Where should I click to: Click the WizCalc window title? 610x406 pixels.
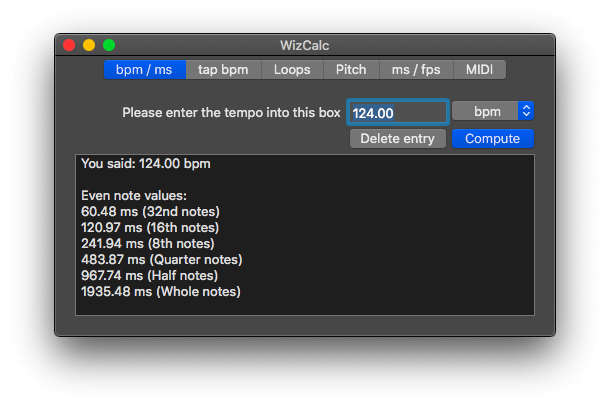pyautogui.click(x=305, y=46)
